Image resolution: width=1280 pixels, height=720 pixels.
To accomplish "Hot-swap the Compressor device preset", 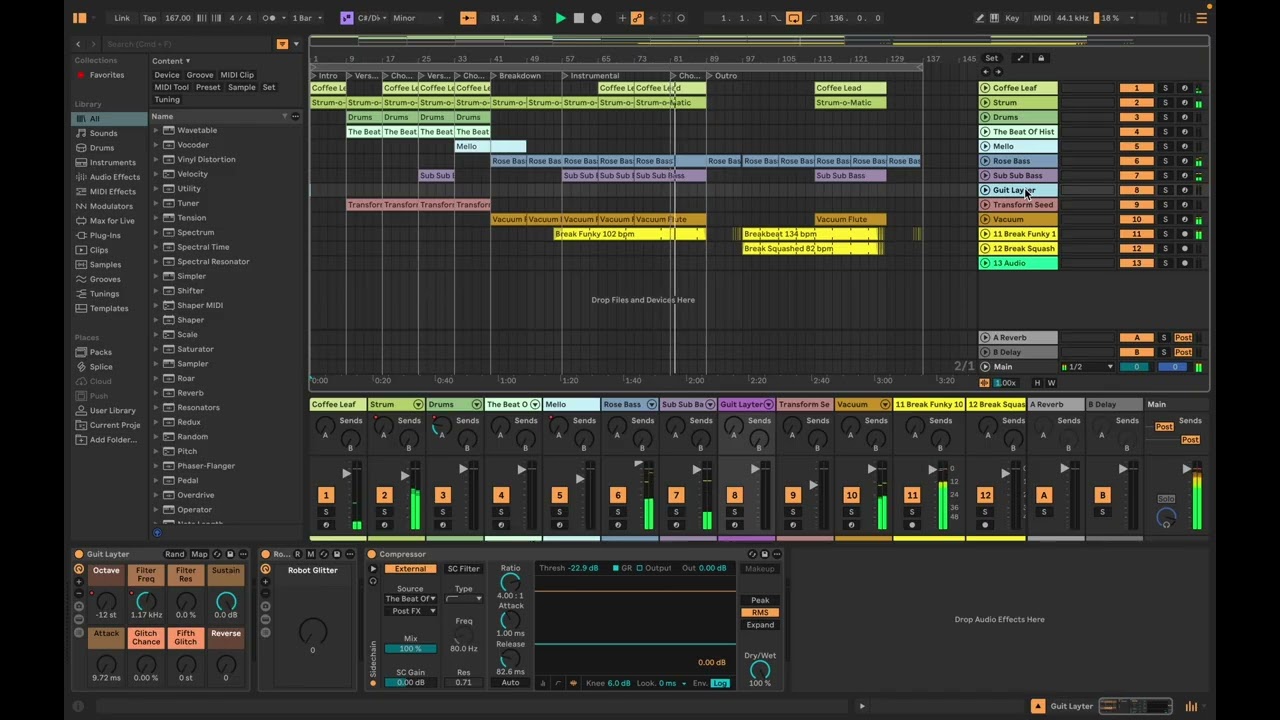I will tap(752, 554).
